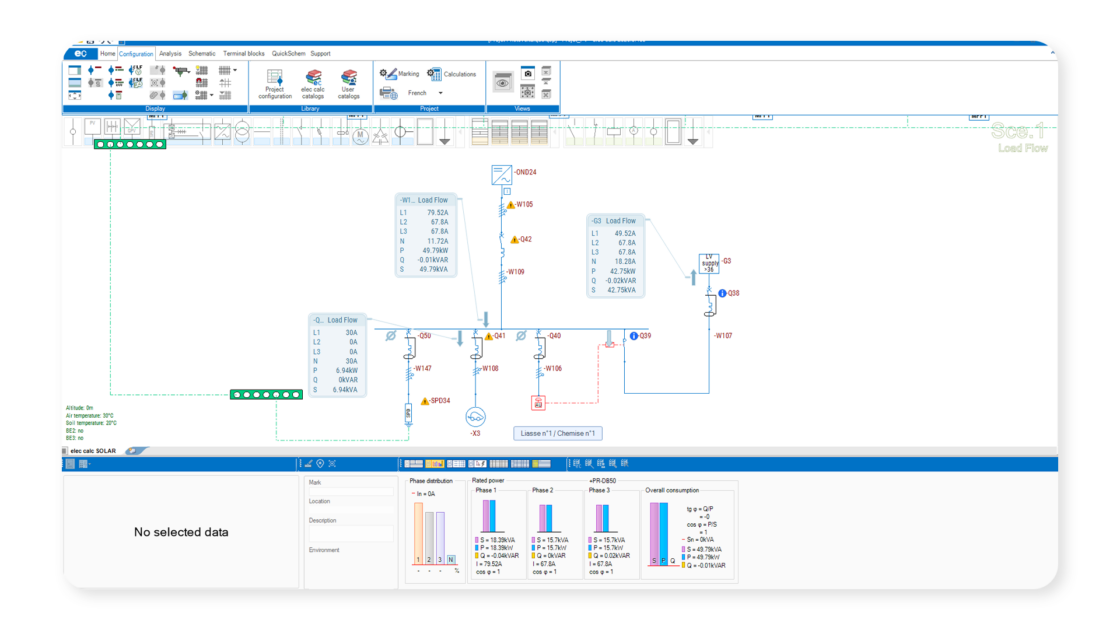Click the info indicator next to Q39

coord(633,336)
